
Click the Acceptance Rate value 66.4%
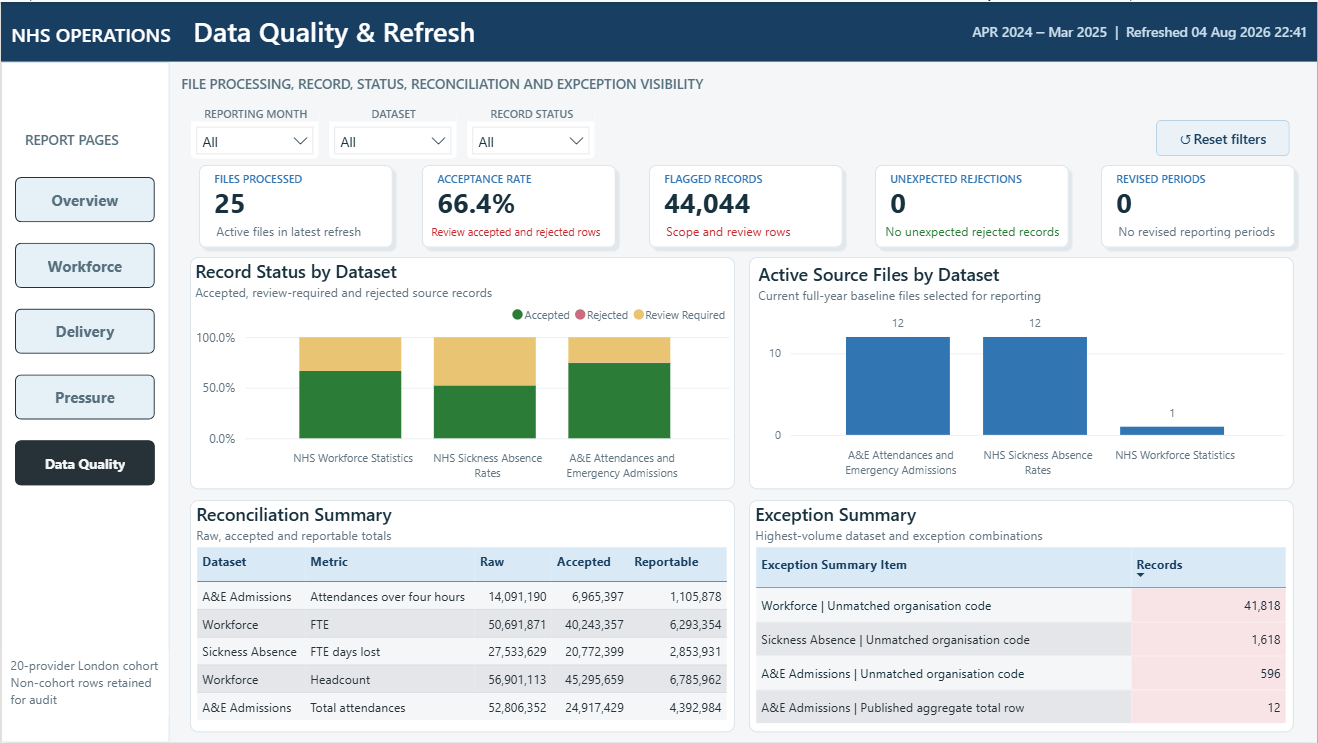(x=476, y=204)
